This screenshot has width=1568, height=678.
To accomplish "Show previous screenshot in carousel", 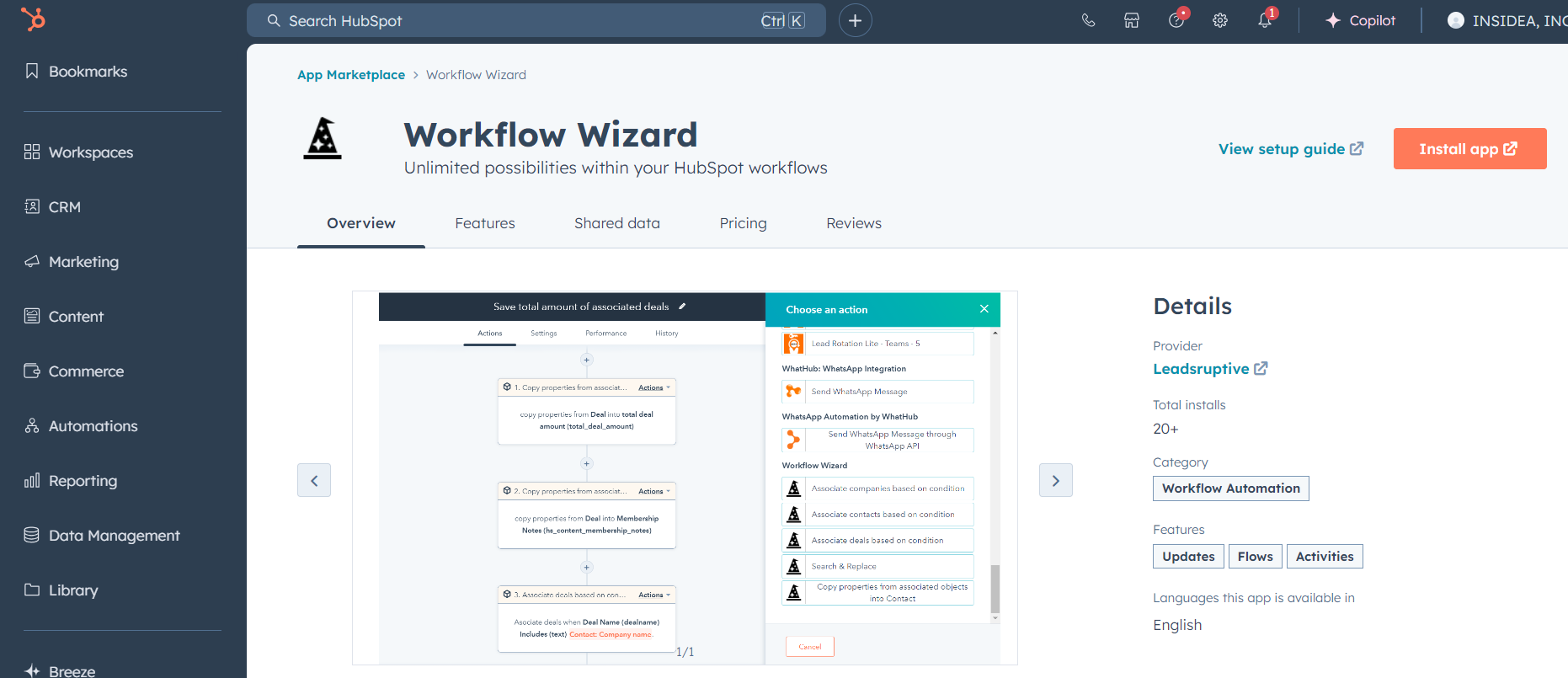I will pyautogui.click(x=314, y=480).
